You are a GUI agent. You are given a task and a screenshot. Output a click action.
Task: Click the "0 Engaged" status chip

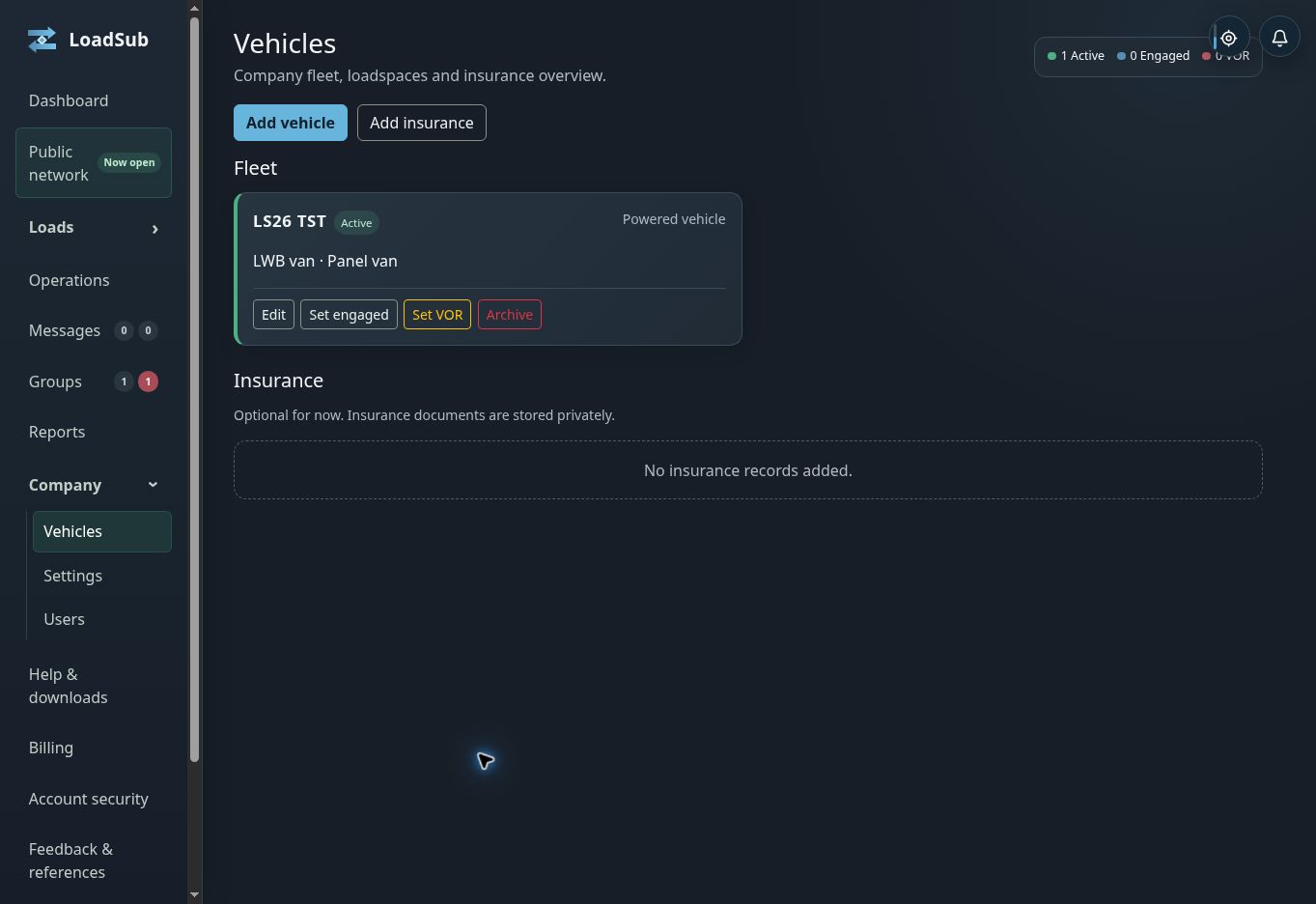[x=1153, y=56]
